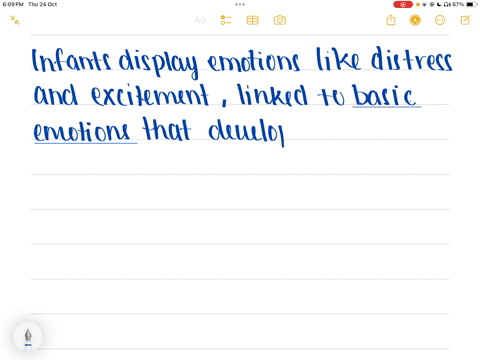This screenshot has height=360, width=480.
Task: Insert a checklist with the checklist icon
Action: tap(226, 20)
